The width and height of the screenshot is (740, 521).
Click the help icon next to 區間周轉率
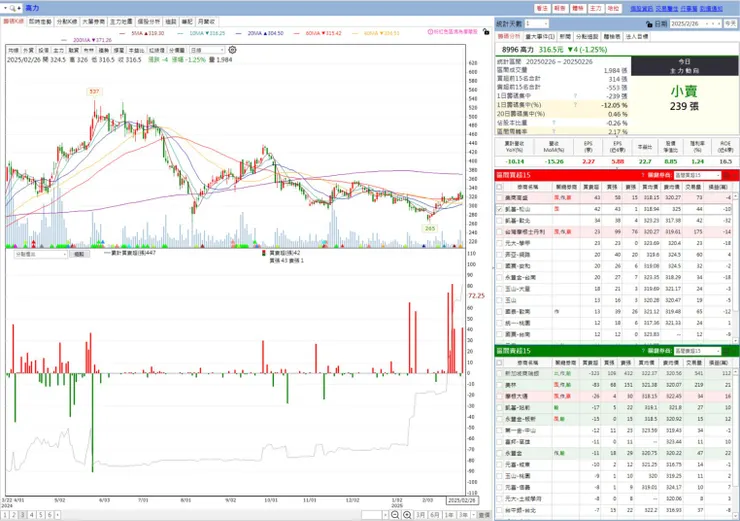[x=554, y=131]
